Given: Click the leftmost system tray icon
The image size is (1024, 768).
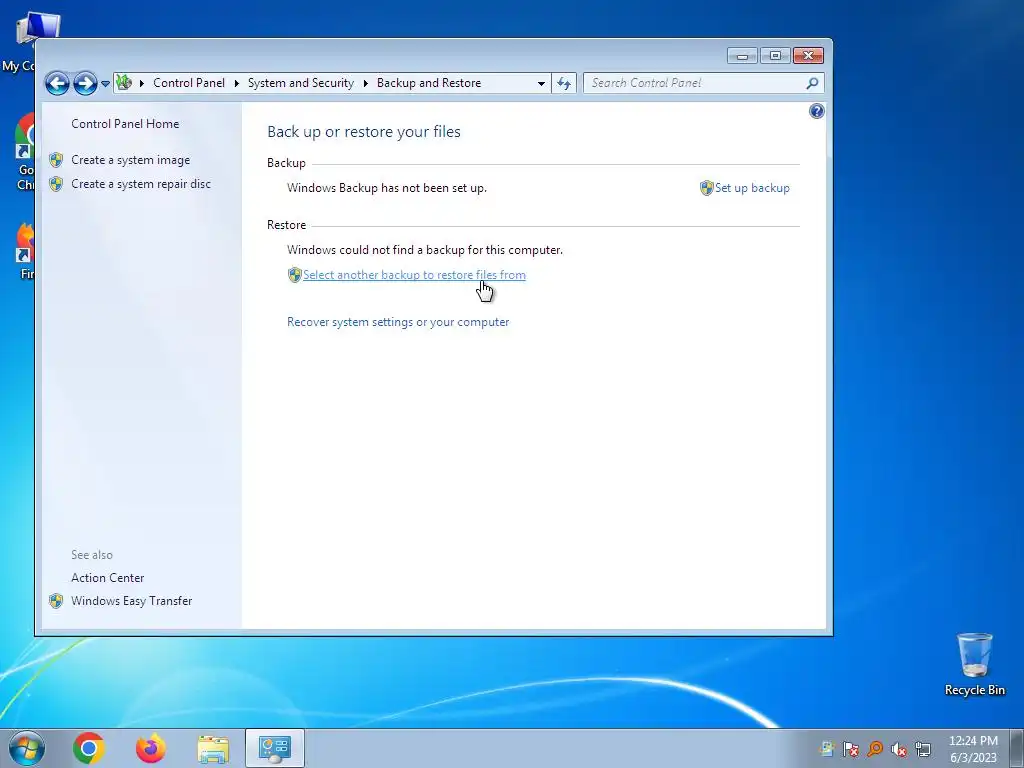Looking at the screenshot, I should click(827, 749).
